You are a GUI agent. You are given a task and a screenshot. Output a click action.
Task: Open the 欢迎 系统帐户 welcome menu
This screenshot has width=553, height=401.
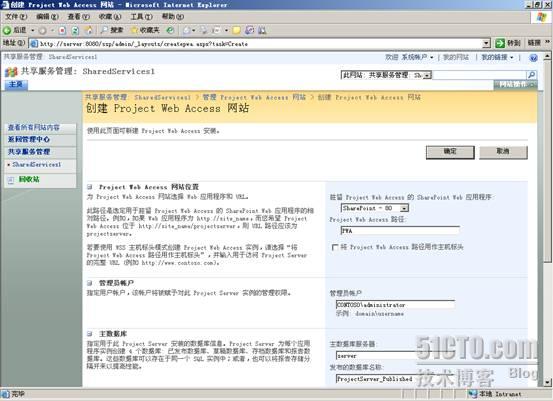[x=409, y=57]
